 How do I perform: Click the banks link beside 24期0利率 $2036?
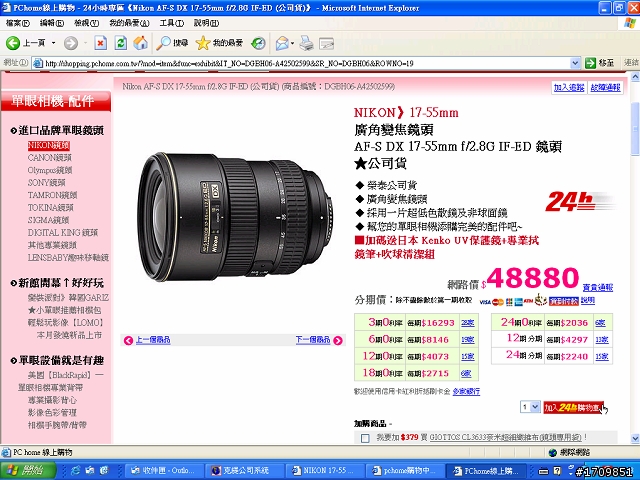[x=600, y=323]
